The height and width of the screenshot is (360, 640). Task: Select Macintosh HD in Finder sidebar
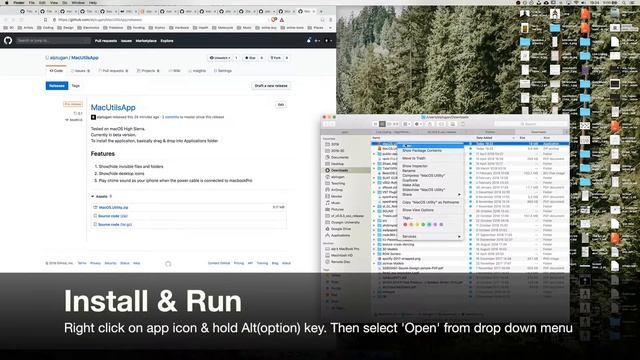click(342, 255)
